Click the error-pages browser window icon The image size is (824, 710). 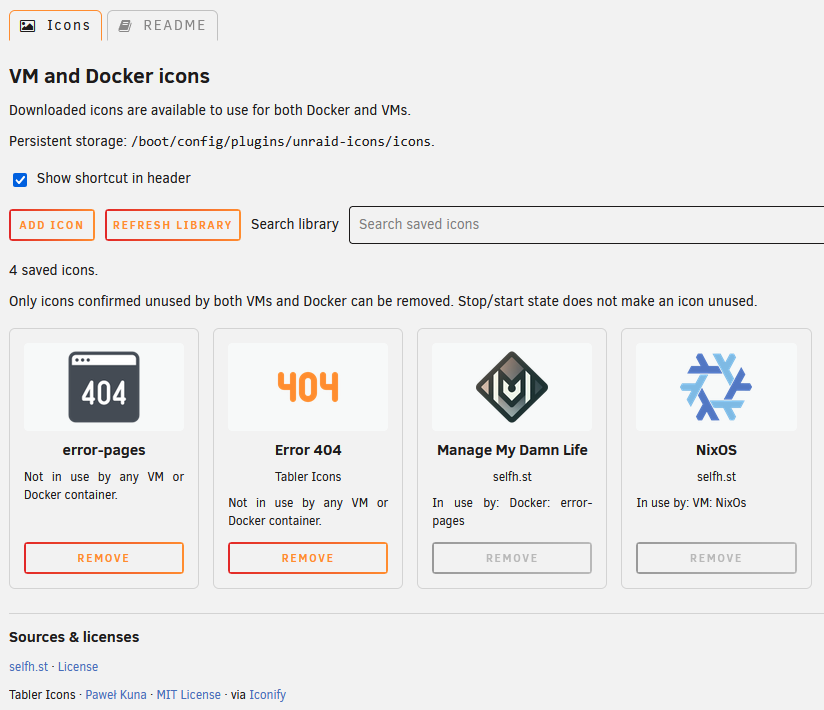coord(104,387)
